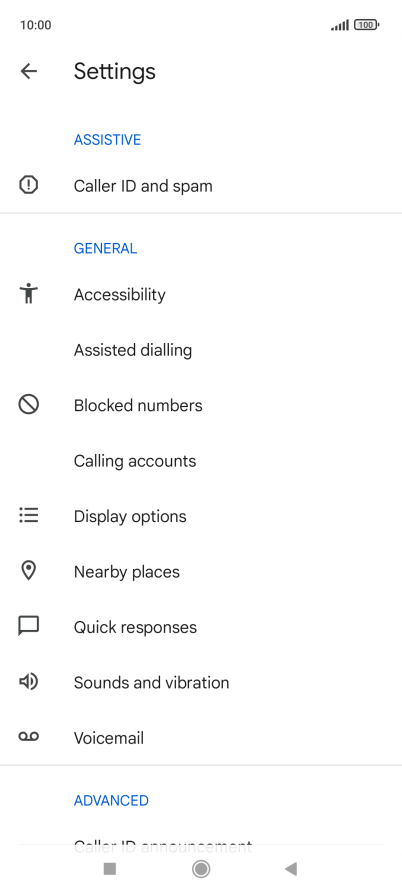Image resolution: width=402 pixels, height=893 pixels.
Task: Tap the Sounds and vibration speaker icon
Action: point(28,682)
